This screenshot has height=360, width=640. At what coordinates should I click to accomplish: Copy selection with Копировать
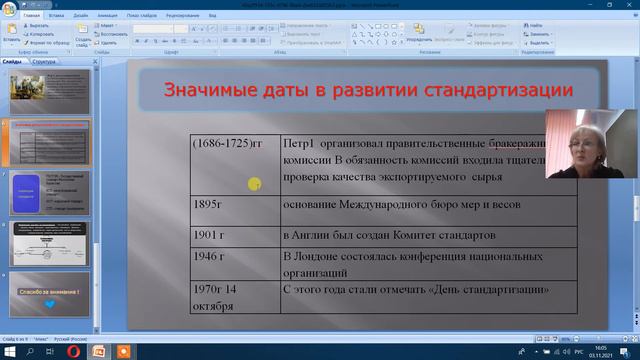38,34
